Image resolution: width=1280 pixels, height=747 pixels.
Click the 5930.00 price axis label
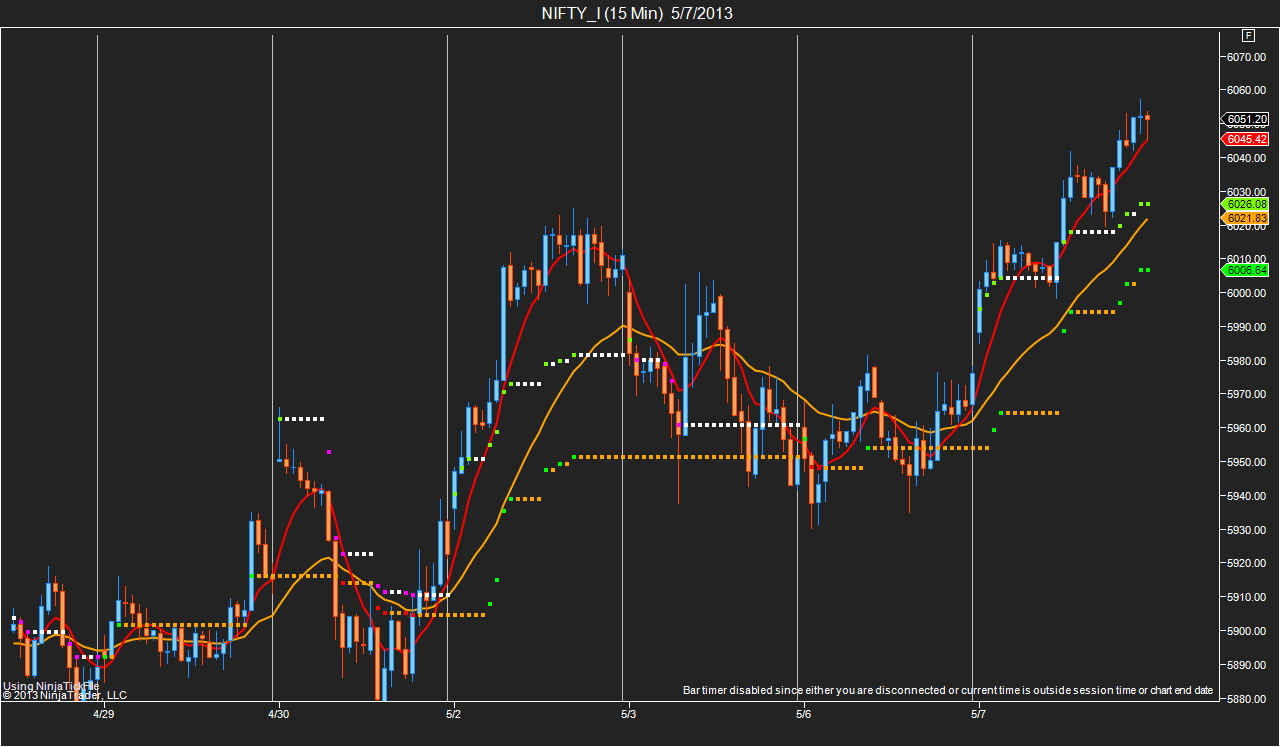click(1248, 530)
